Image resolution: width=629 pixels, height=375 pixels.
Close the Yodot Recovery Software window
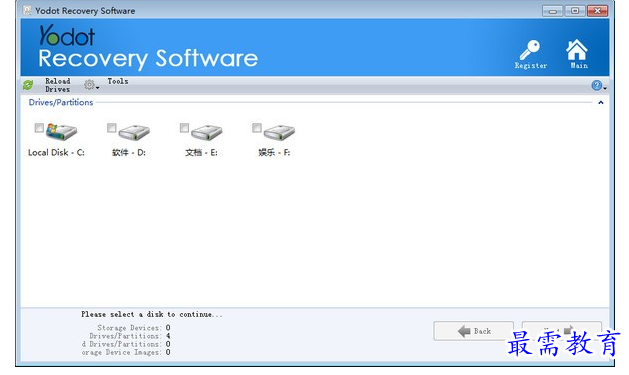[597, 11]
